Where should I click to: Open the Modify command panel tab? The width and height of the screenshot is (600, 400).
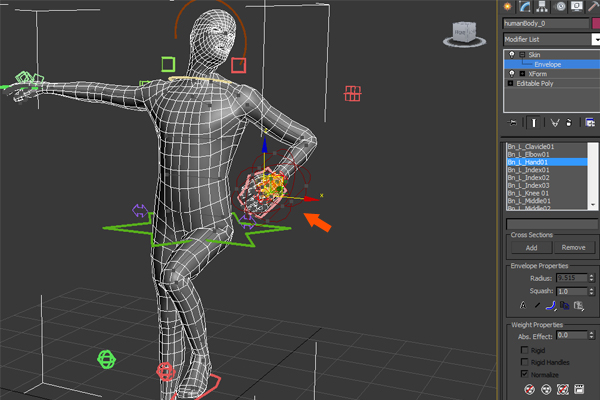pos(525,7)
